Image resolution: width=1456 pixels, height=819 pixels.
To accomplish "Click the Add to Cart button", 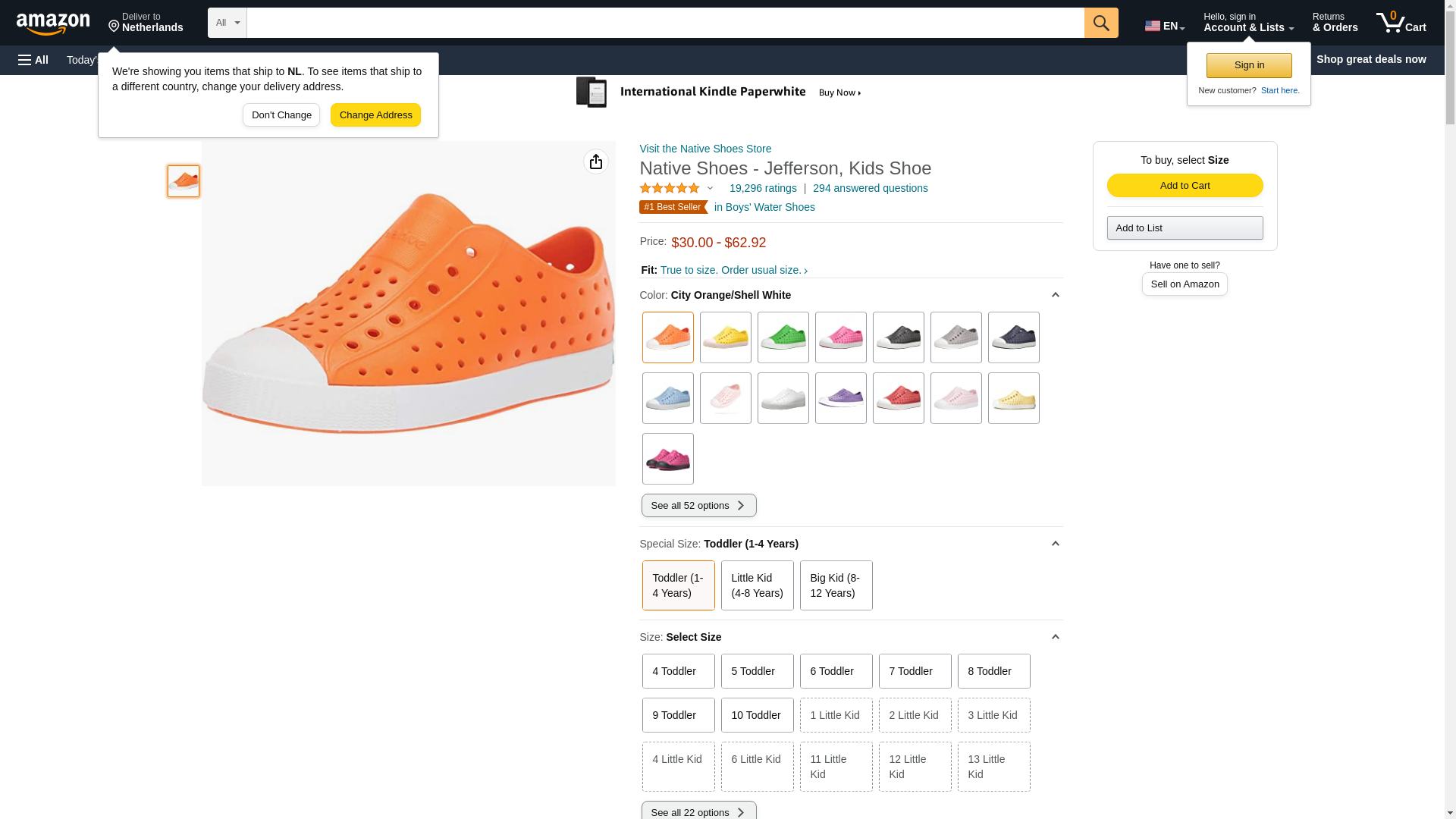I will (x=1185, y=186).
